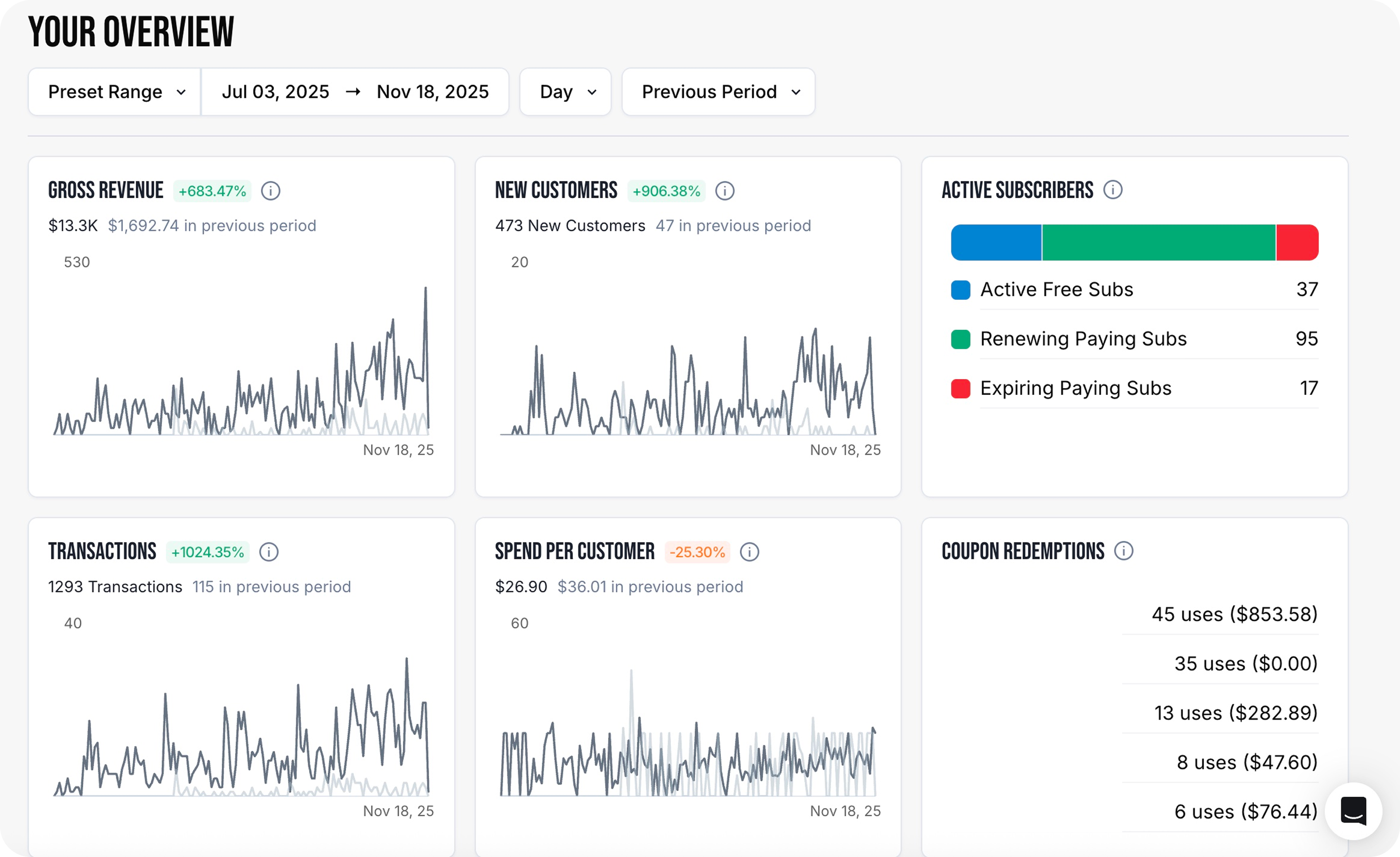Open the Day granularity dropdown
This screenshot has height=857, width=1400.
tap(565, 92)
